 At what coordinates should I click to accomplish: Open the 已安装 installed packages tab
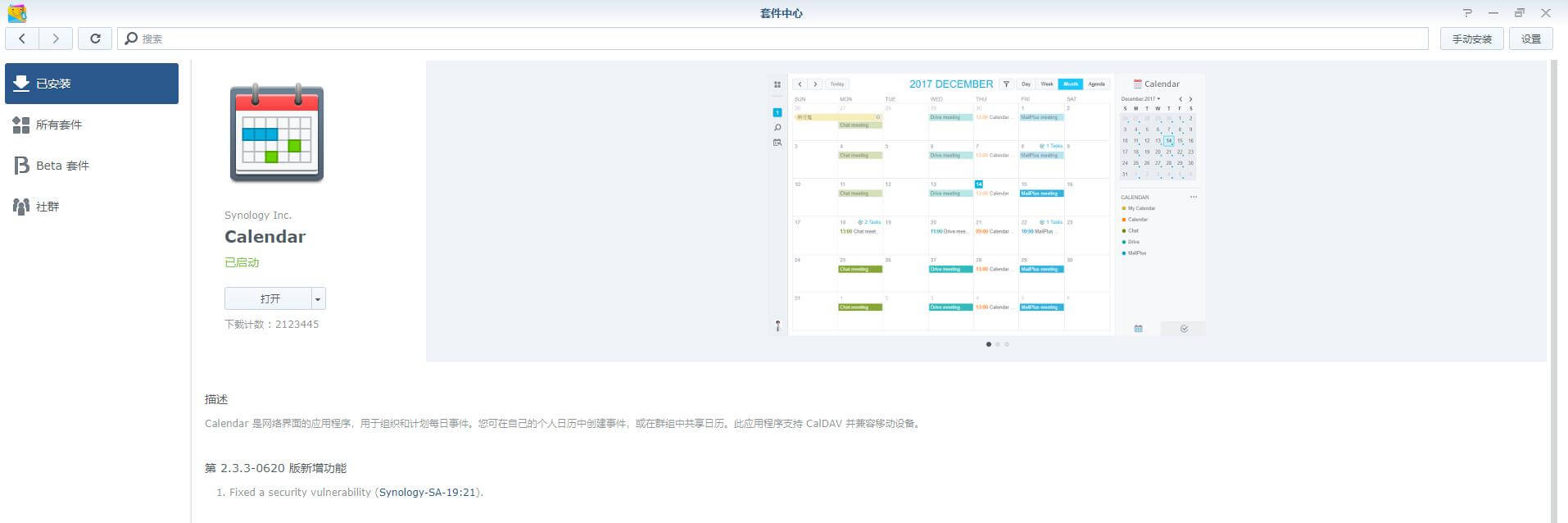point(92,84)
